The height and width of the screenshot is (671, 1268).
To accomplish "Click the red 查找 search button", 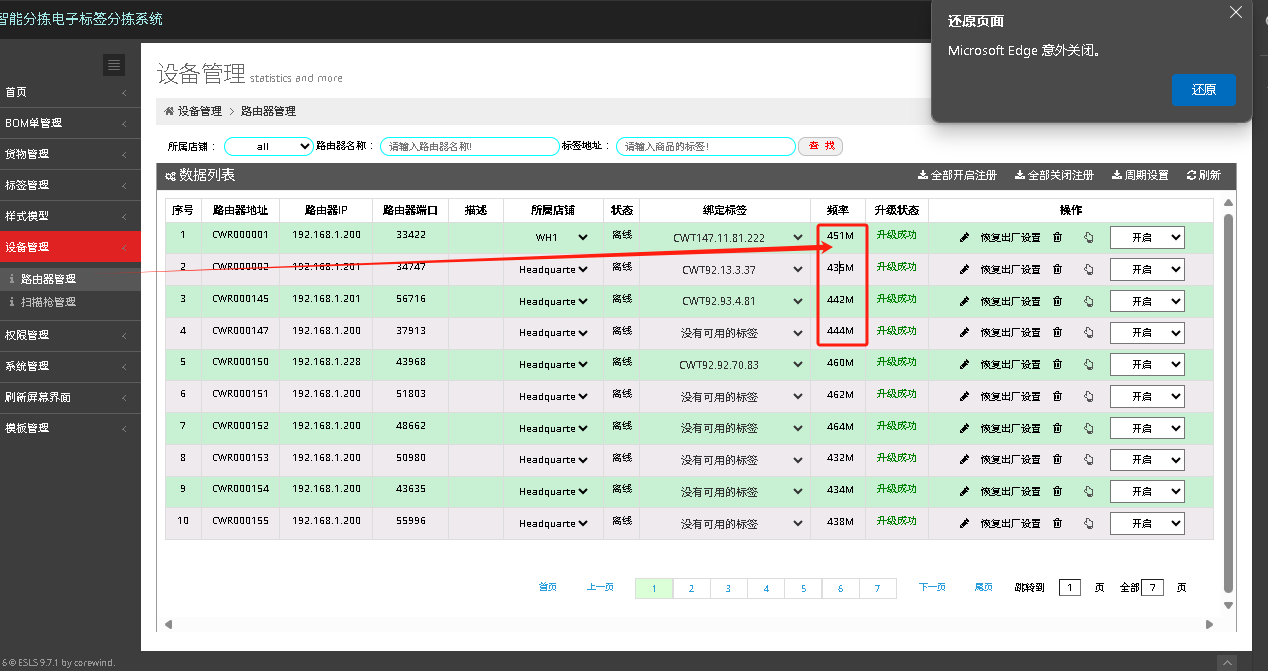I will [x=820, y=146].
